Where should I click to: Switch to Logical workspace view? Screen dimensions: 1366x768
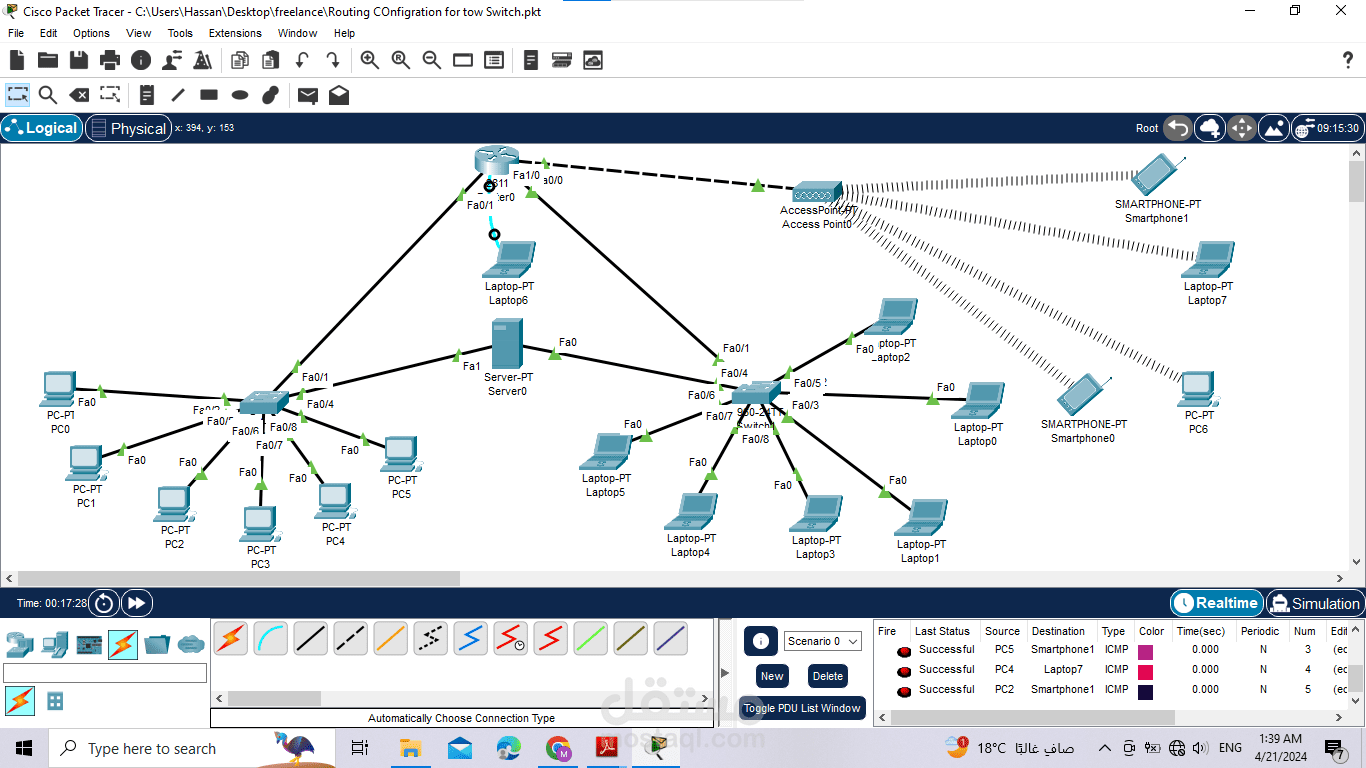(42, 128)
